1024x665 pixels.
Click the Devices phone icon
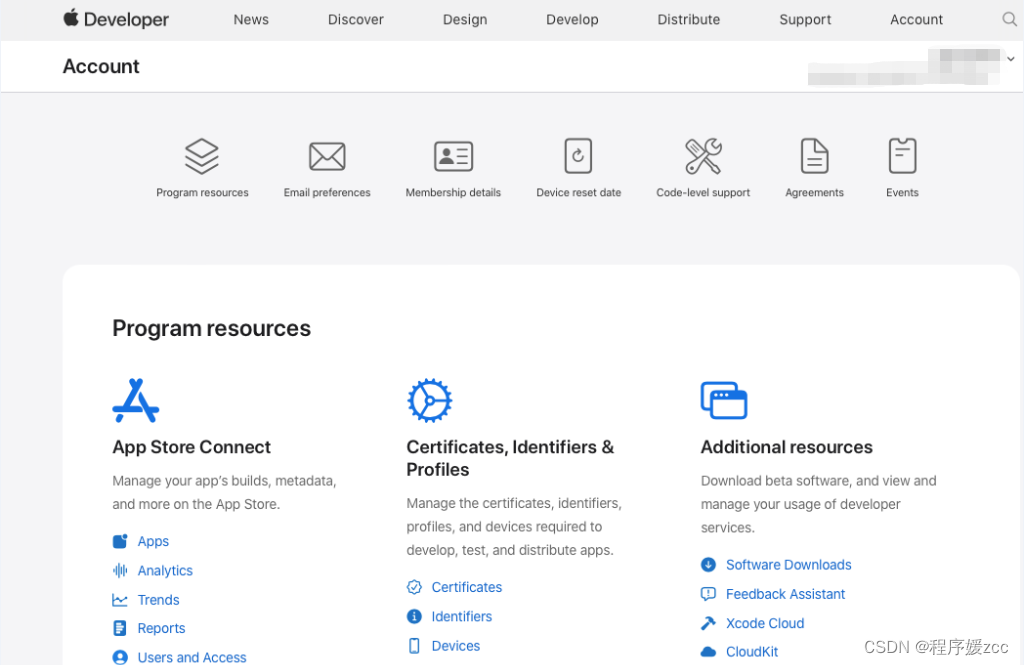pyautogui.click(x=414, y=645)
